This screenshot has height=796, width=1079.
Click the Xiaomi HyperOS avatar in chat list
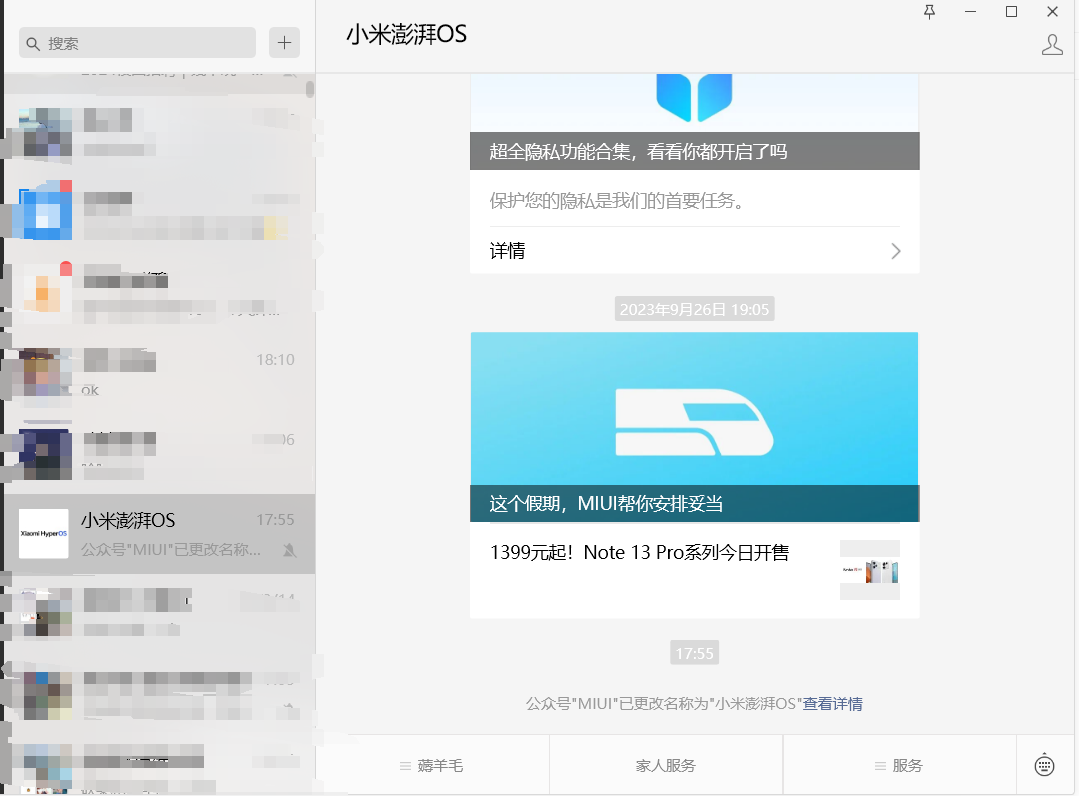pyautogui.click(x=43, y=534)
